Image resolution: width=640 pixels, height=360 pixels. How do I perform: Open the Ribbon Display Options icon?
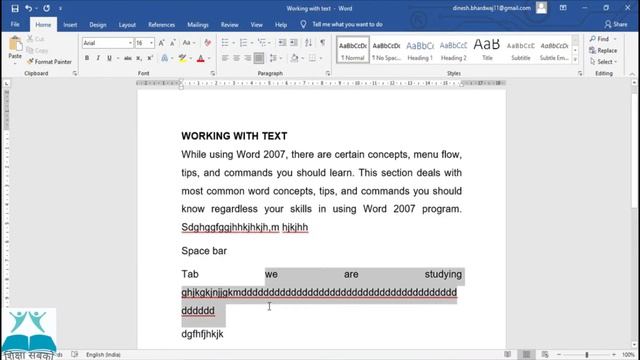(563, 8)
